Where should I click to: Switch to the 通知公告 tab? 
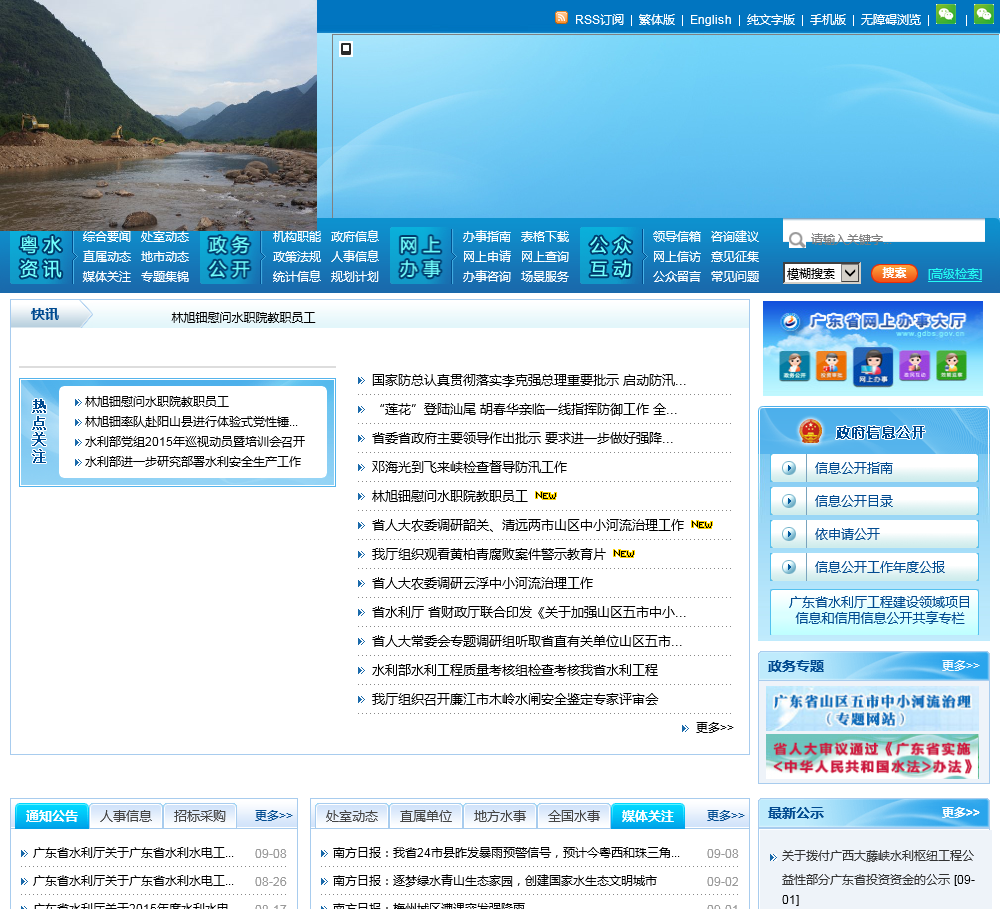tap(52, 816)
